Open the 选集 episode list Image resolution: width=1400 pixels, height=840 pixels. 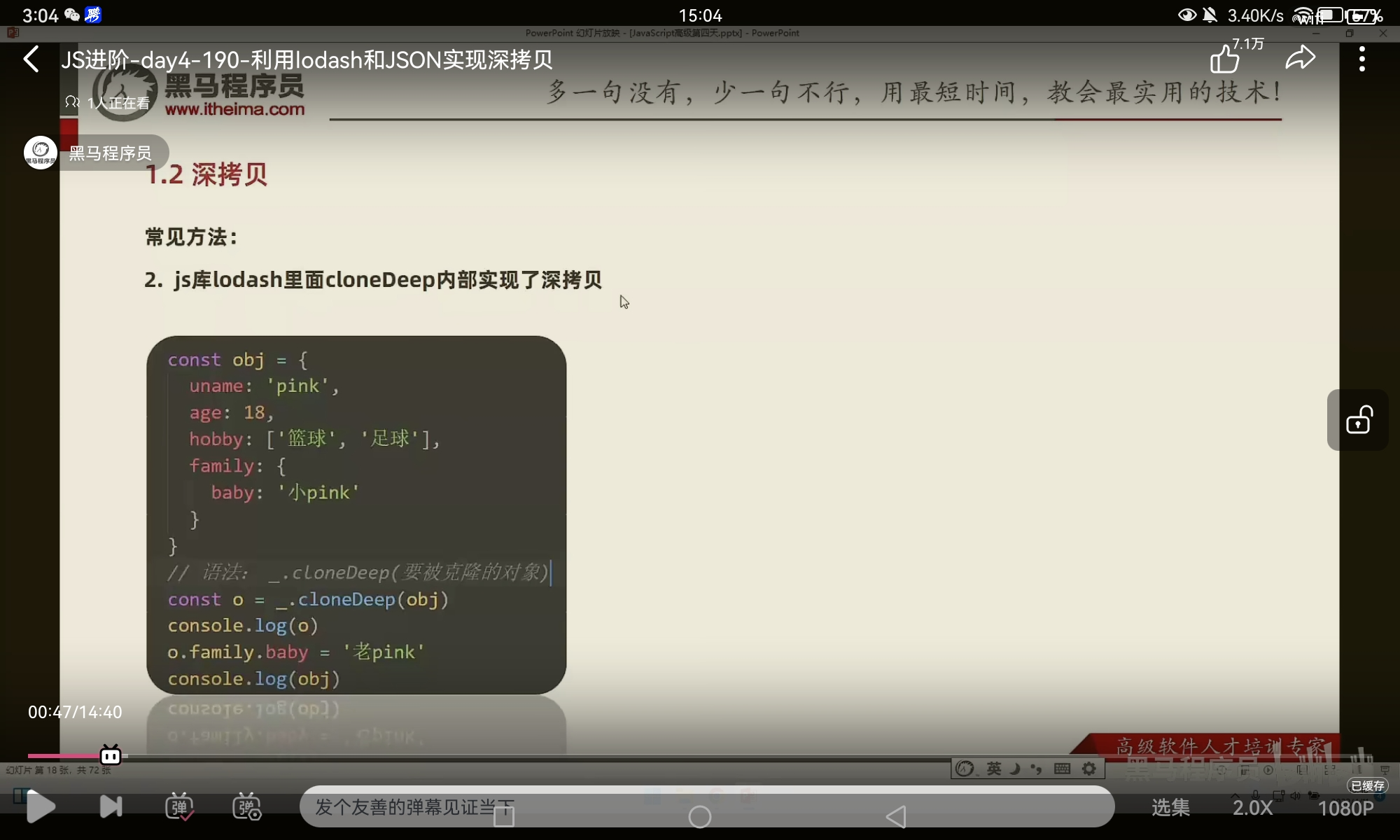(x=1170, y=808)
